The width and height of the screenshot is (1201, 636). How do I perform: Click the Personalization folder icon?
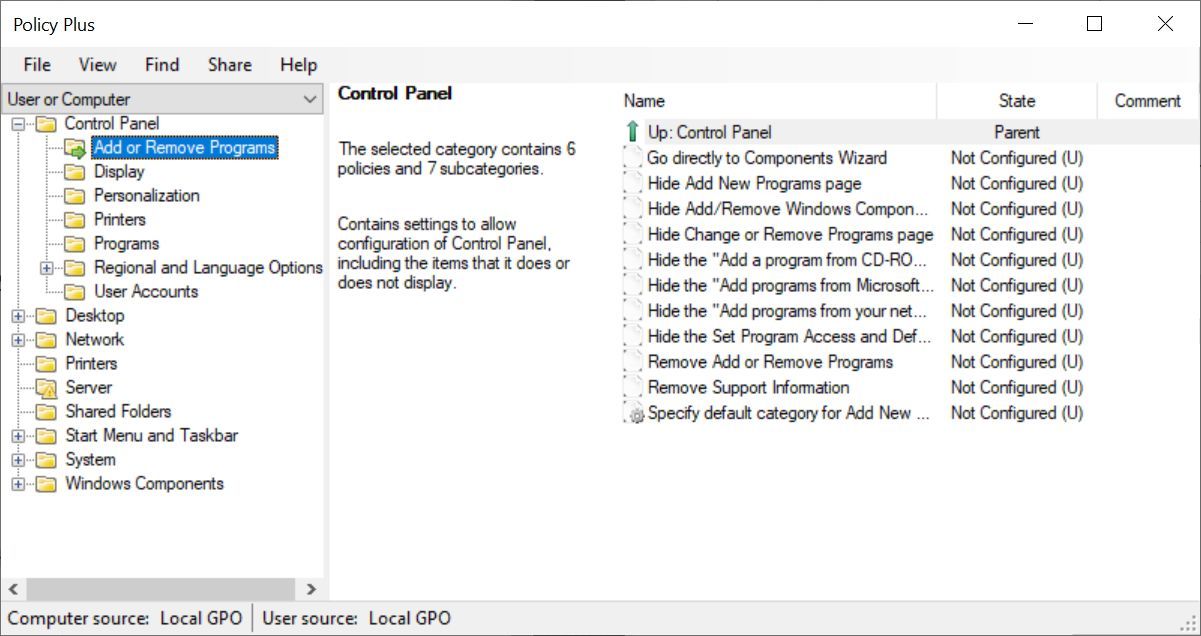(73, 195)
